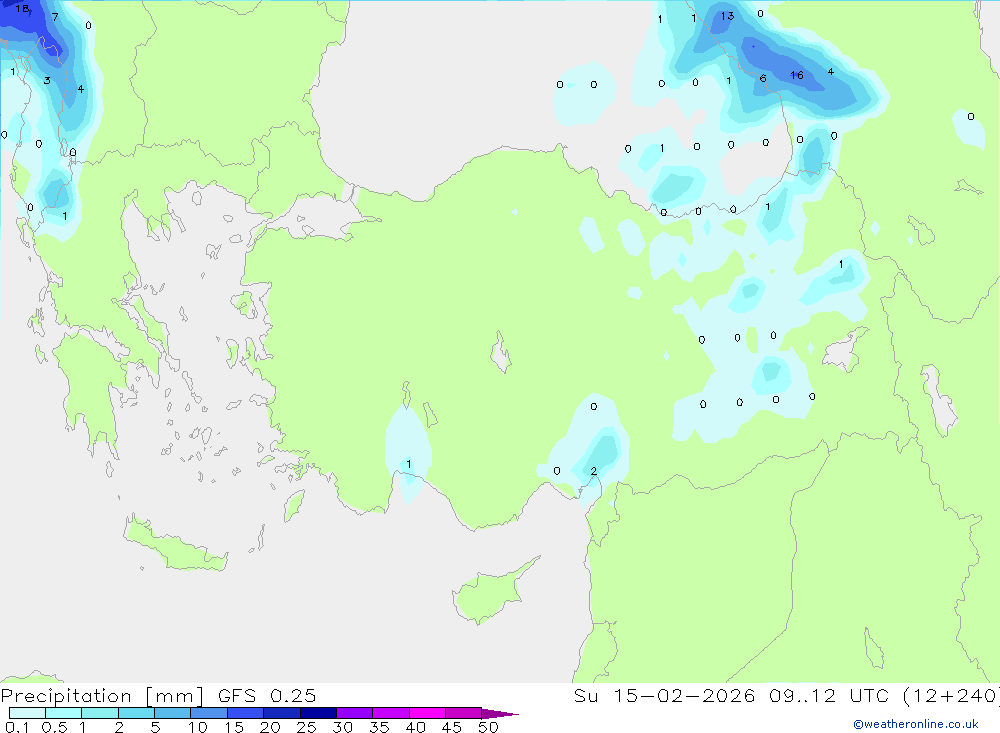Click the 20–25 mm legend segment
1000x733 pixels.
(281, 713)
